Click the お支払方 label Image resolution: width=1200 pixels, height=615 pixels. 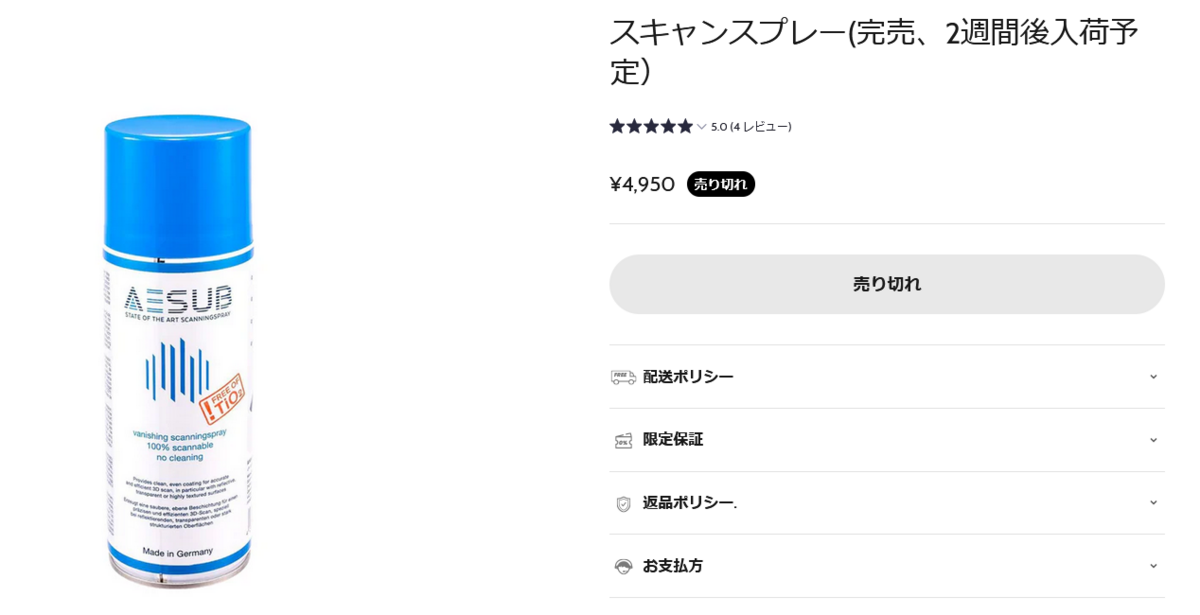pos(673,566)
